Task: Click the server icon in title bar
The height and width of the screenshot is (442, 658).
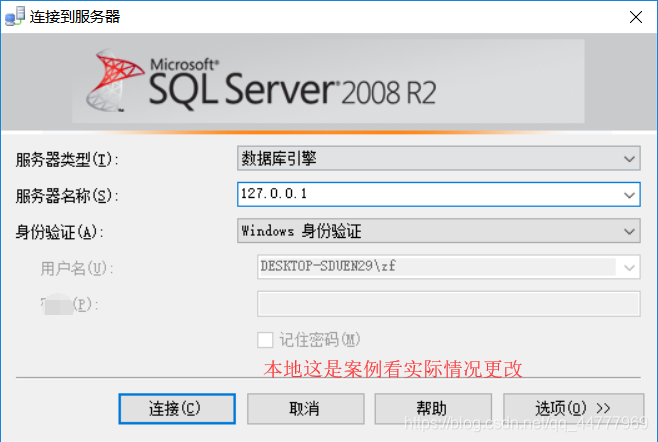Action: pos(15,16)
